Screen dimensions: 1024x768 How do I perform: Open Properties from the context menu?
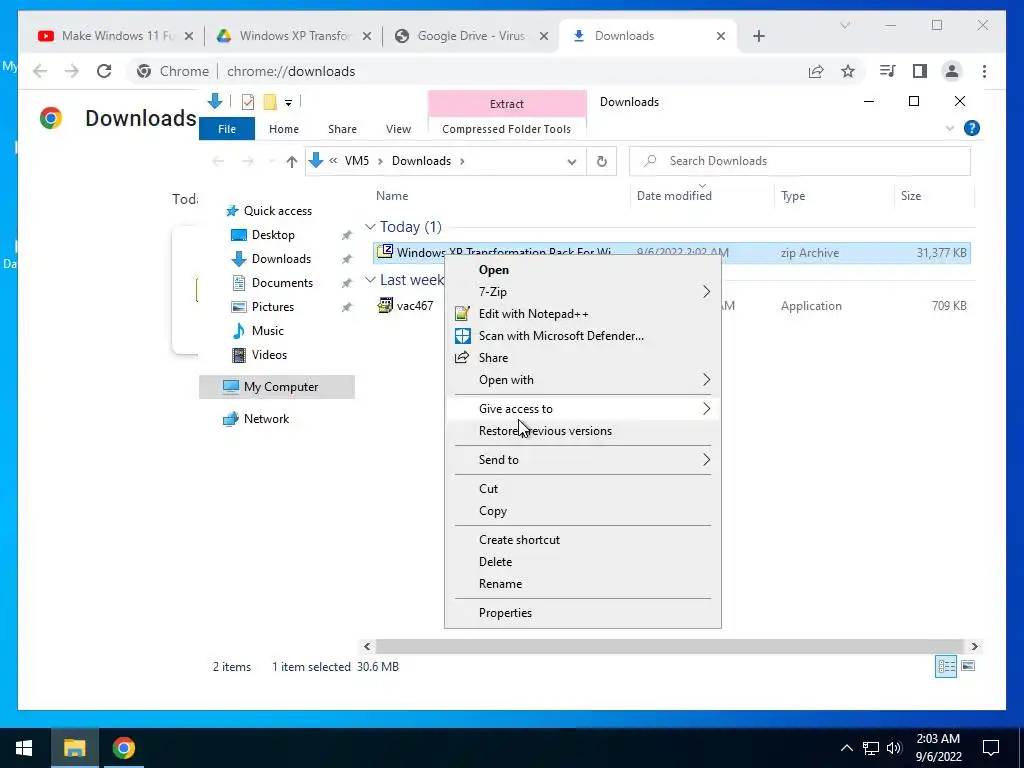click(x=582, y=613)
